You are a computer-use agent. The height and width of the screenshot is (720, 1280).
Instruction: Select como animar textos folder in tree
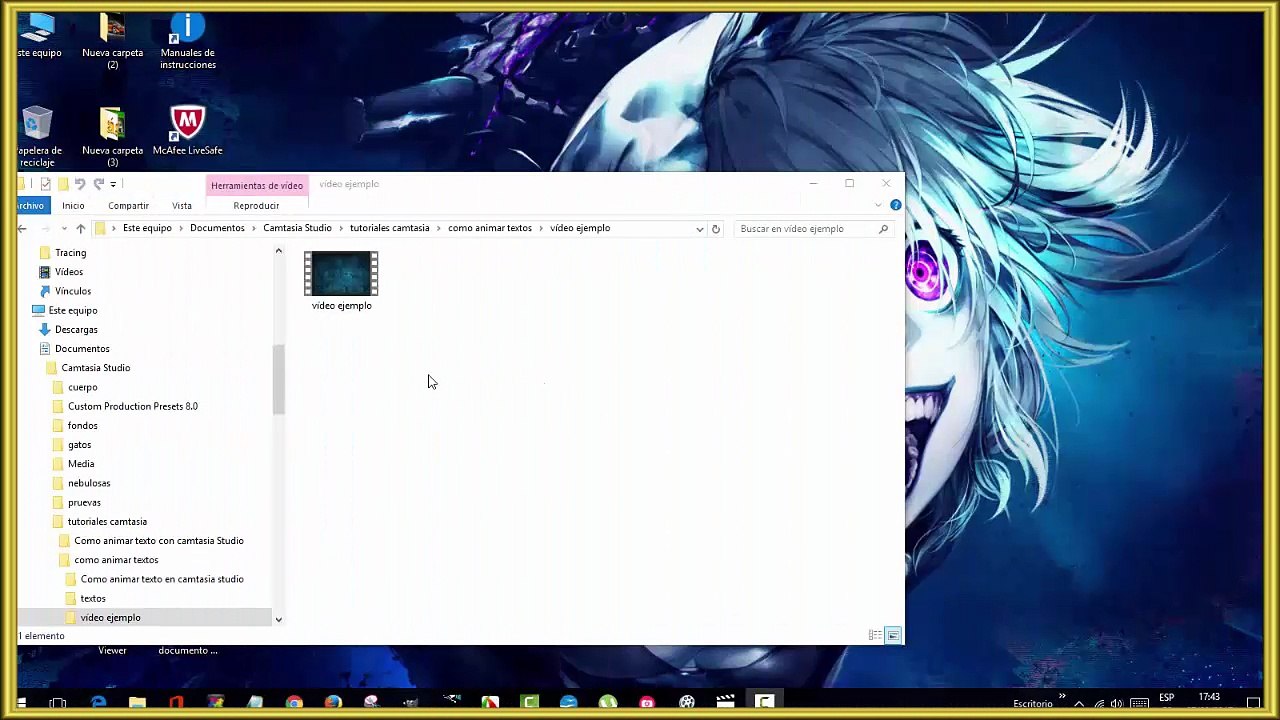(116, 560)
